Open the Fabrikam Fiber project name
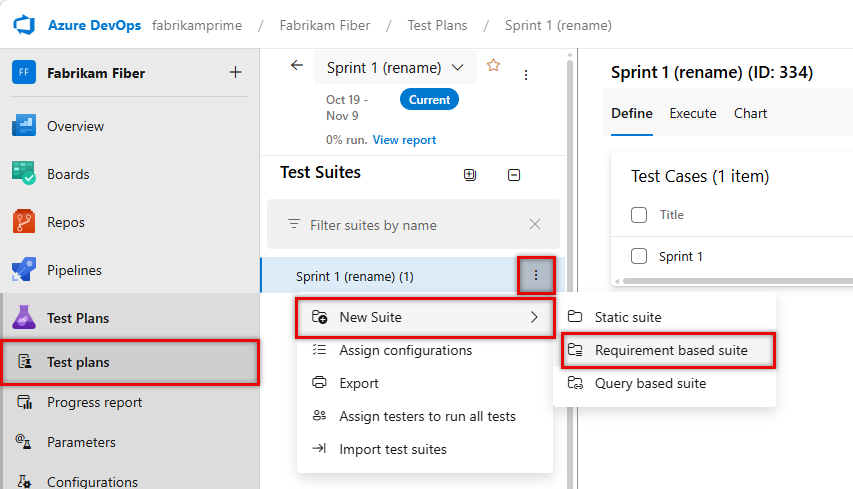Viewport: 853px width, 489px height. tap(96, 73)
